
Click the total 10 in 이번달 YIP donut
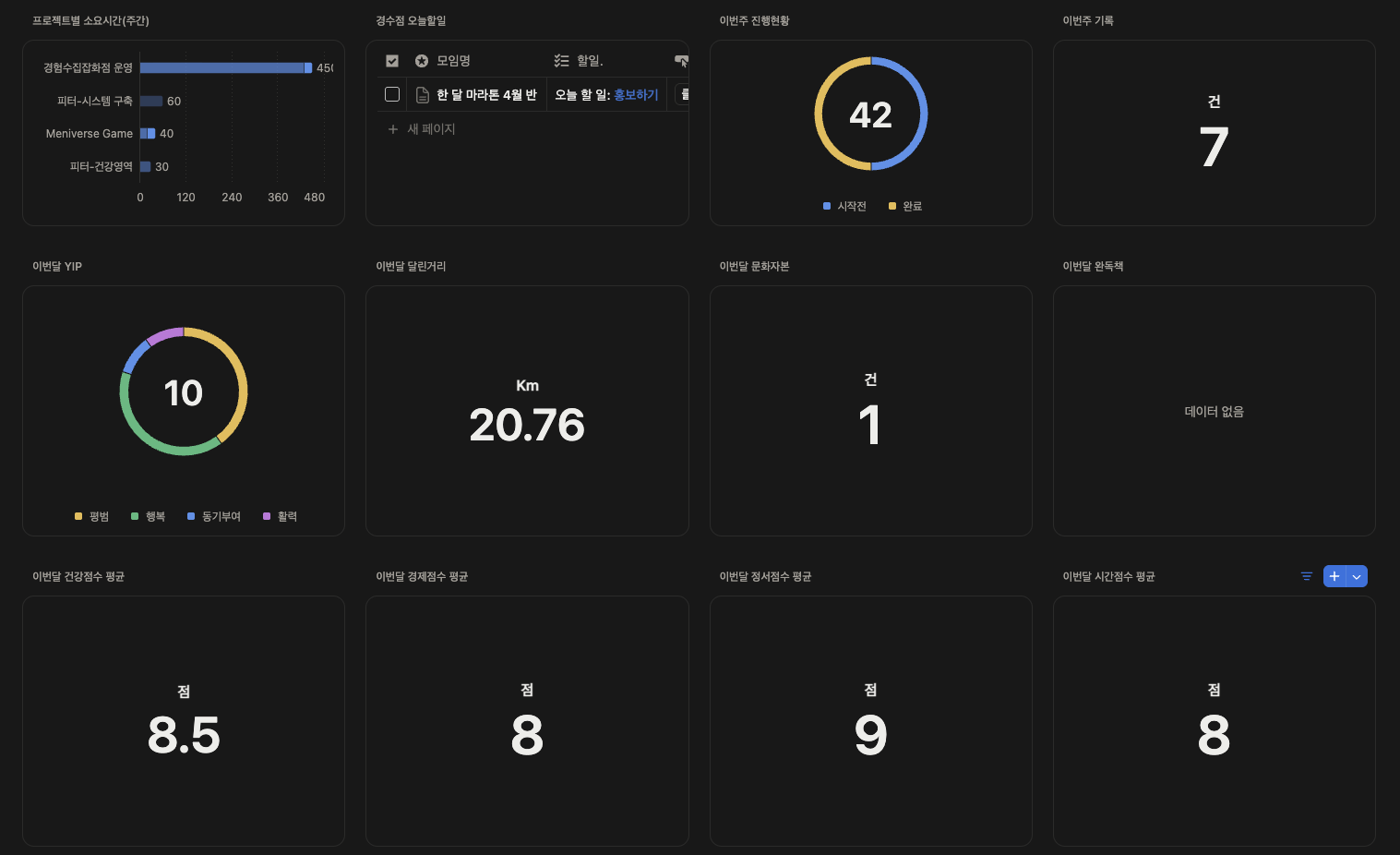tap(184, 393)
